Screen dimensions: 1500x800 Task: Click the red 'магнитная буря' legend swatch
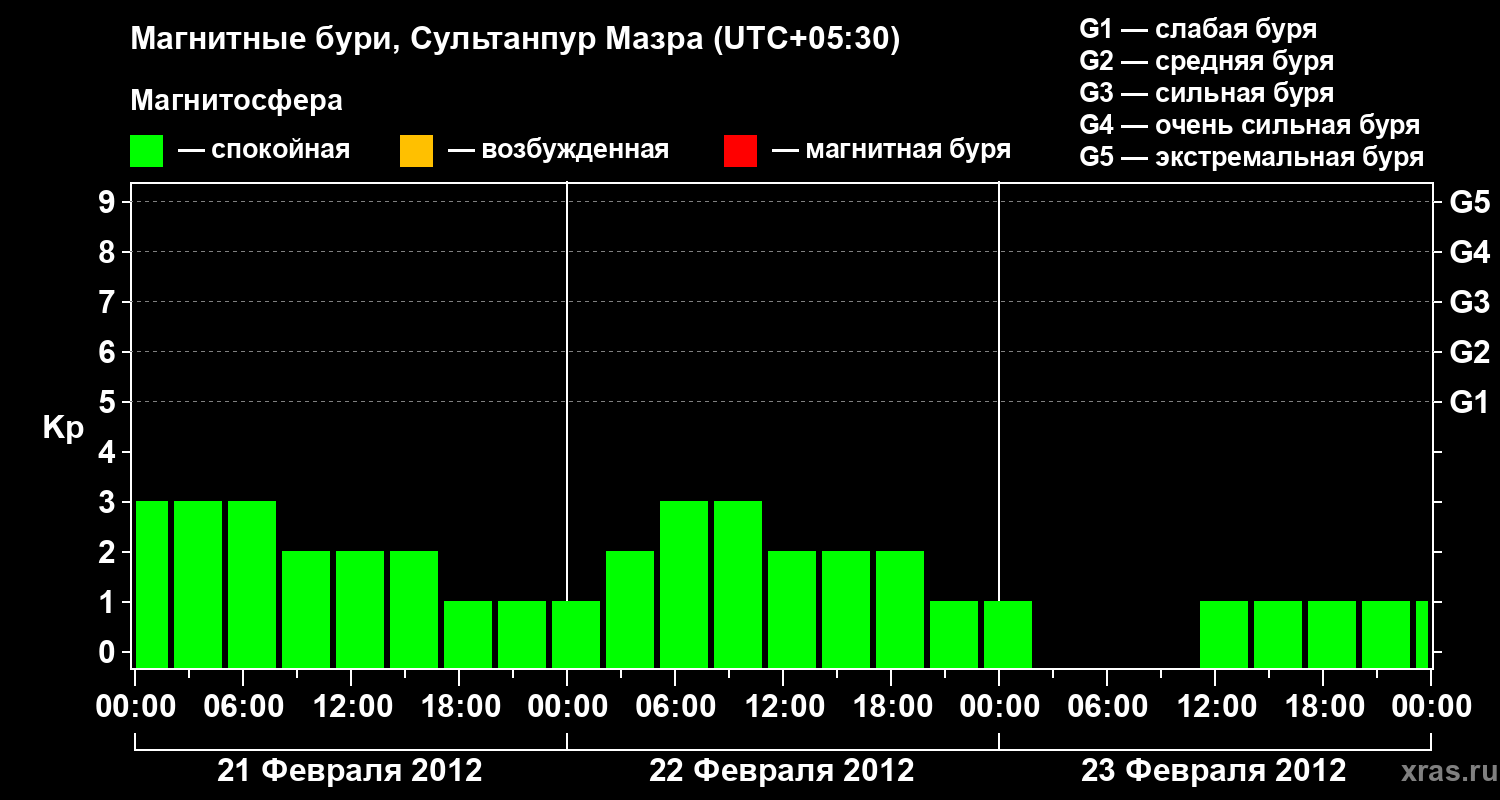pos(740,151)
